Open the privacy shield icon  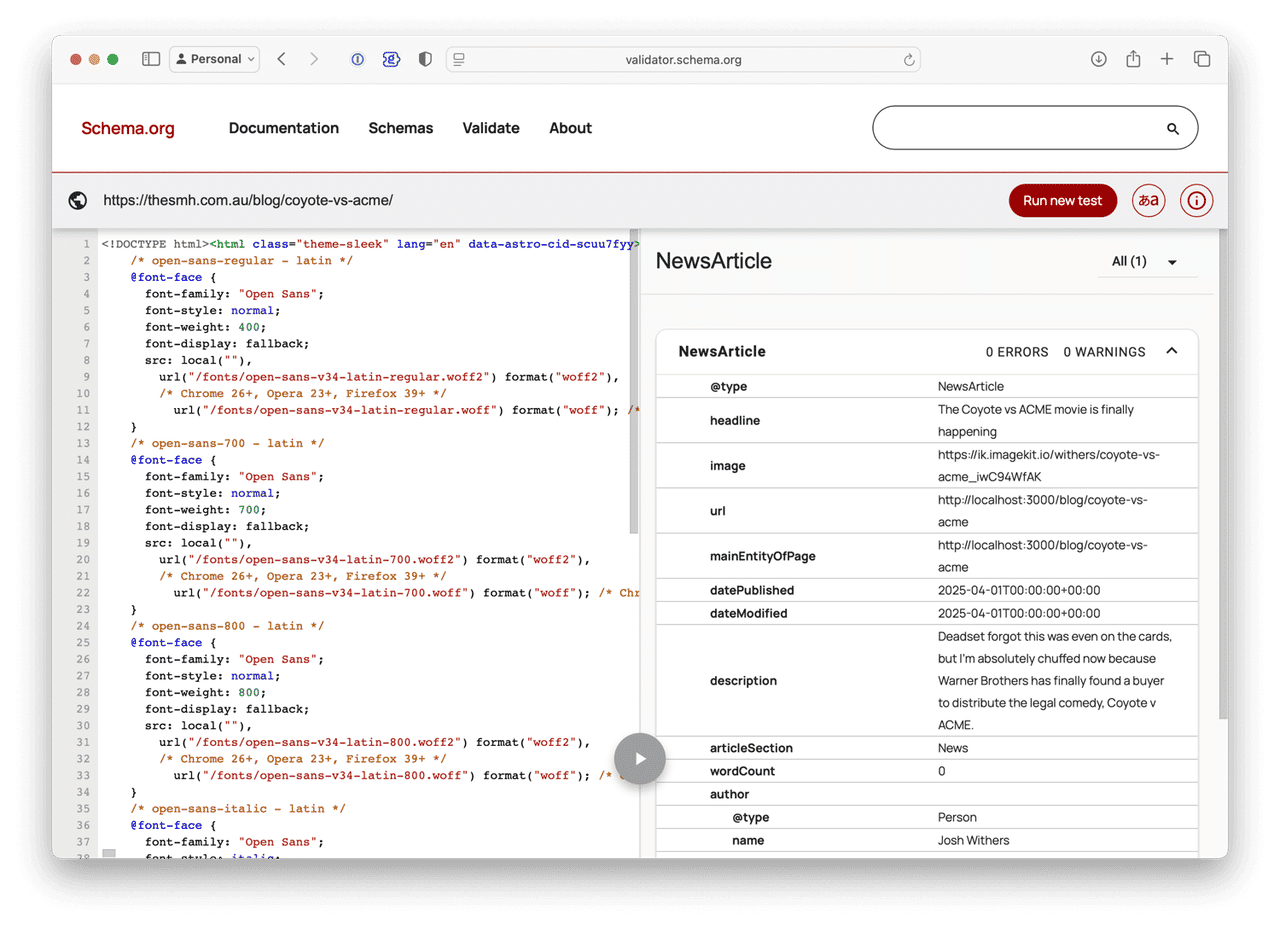click(425, 59)
